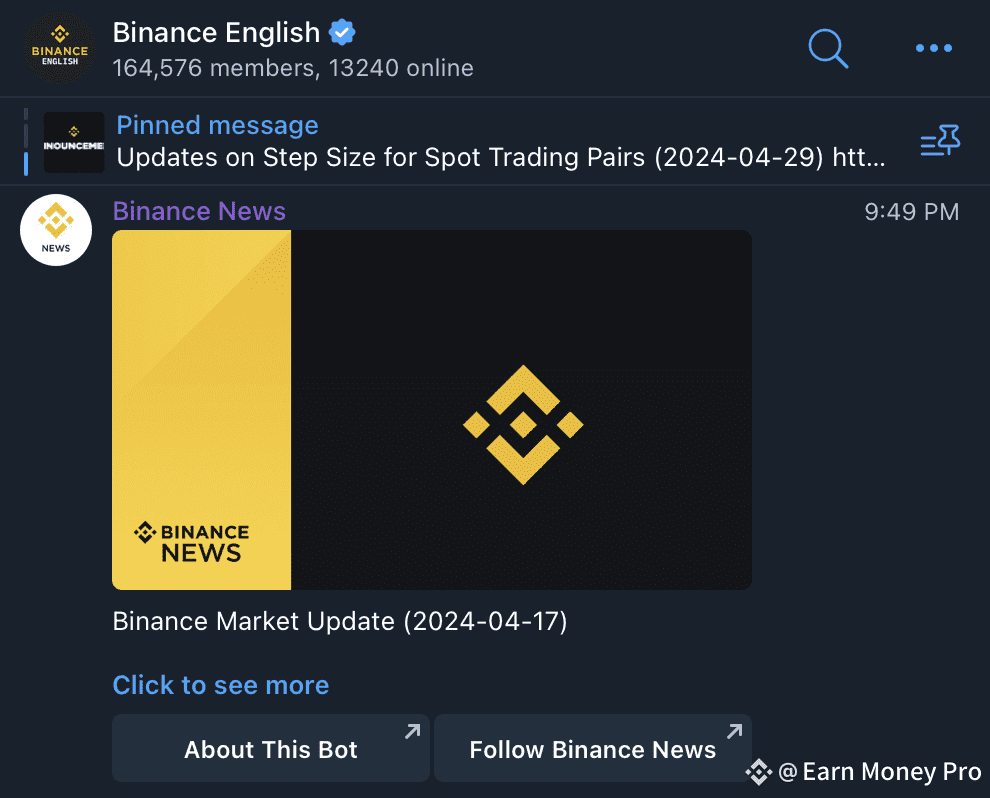Click the Follow Binance News button

point(593,749)
